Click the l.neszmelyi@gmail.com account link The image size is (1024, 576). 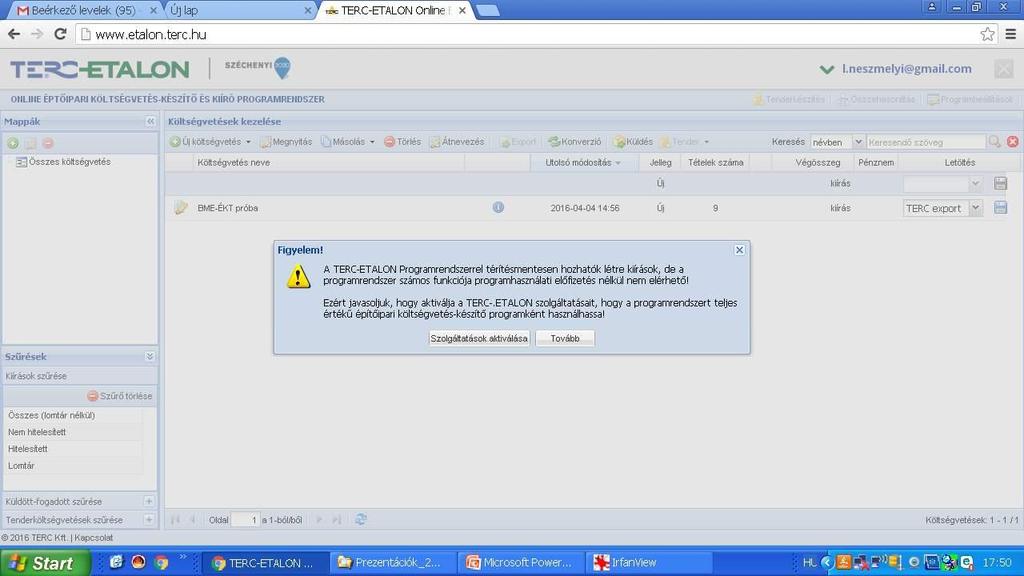click(906, 69)
